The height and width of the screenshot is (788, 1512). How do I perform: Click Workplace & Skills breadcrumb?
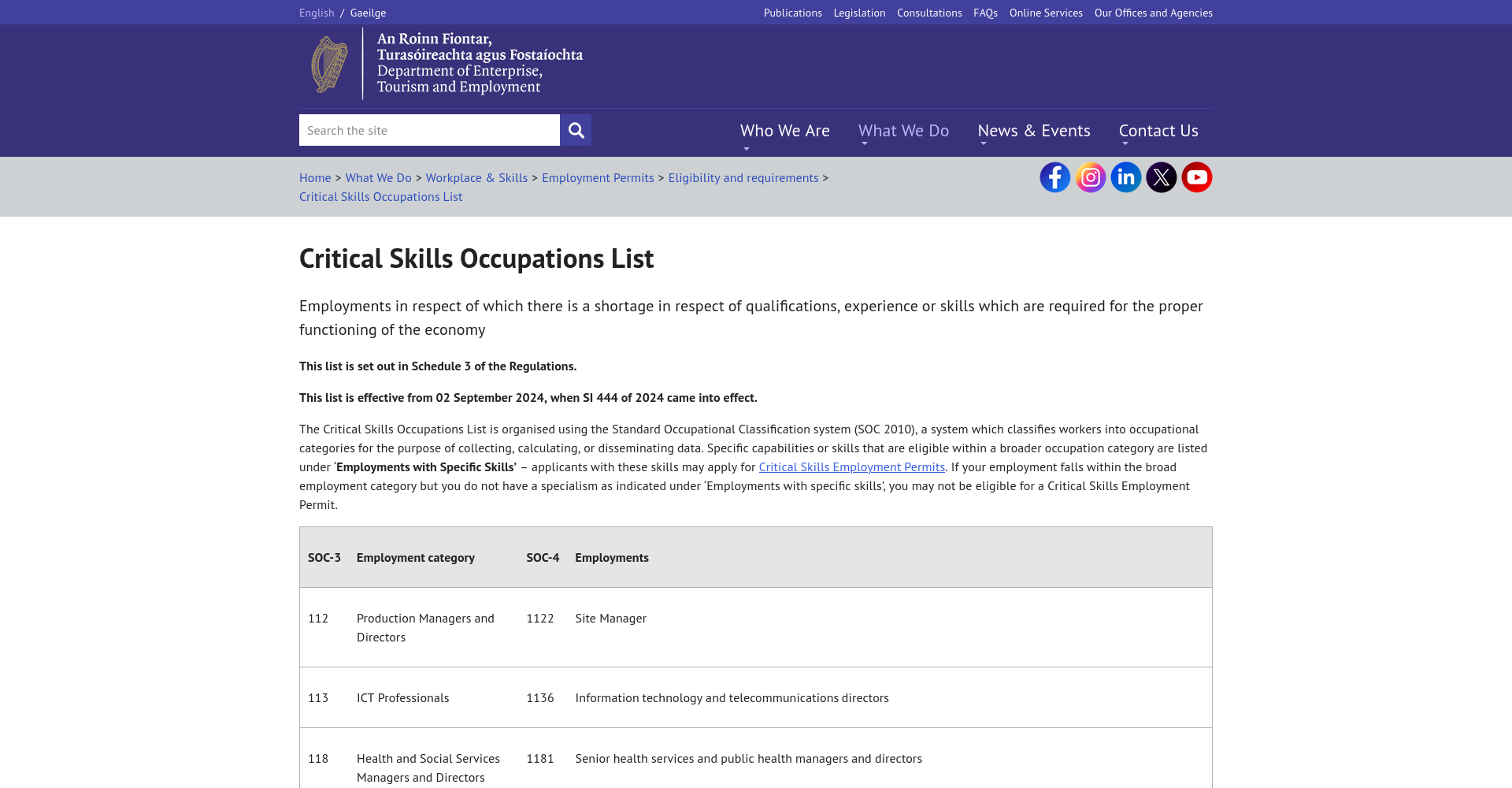pos(476,178)
